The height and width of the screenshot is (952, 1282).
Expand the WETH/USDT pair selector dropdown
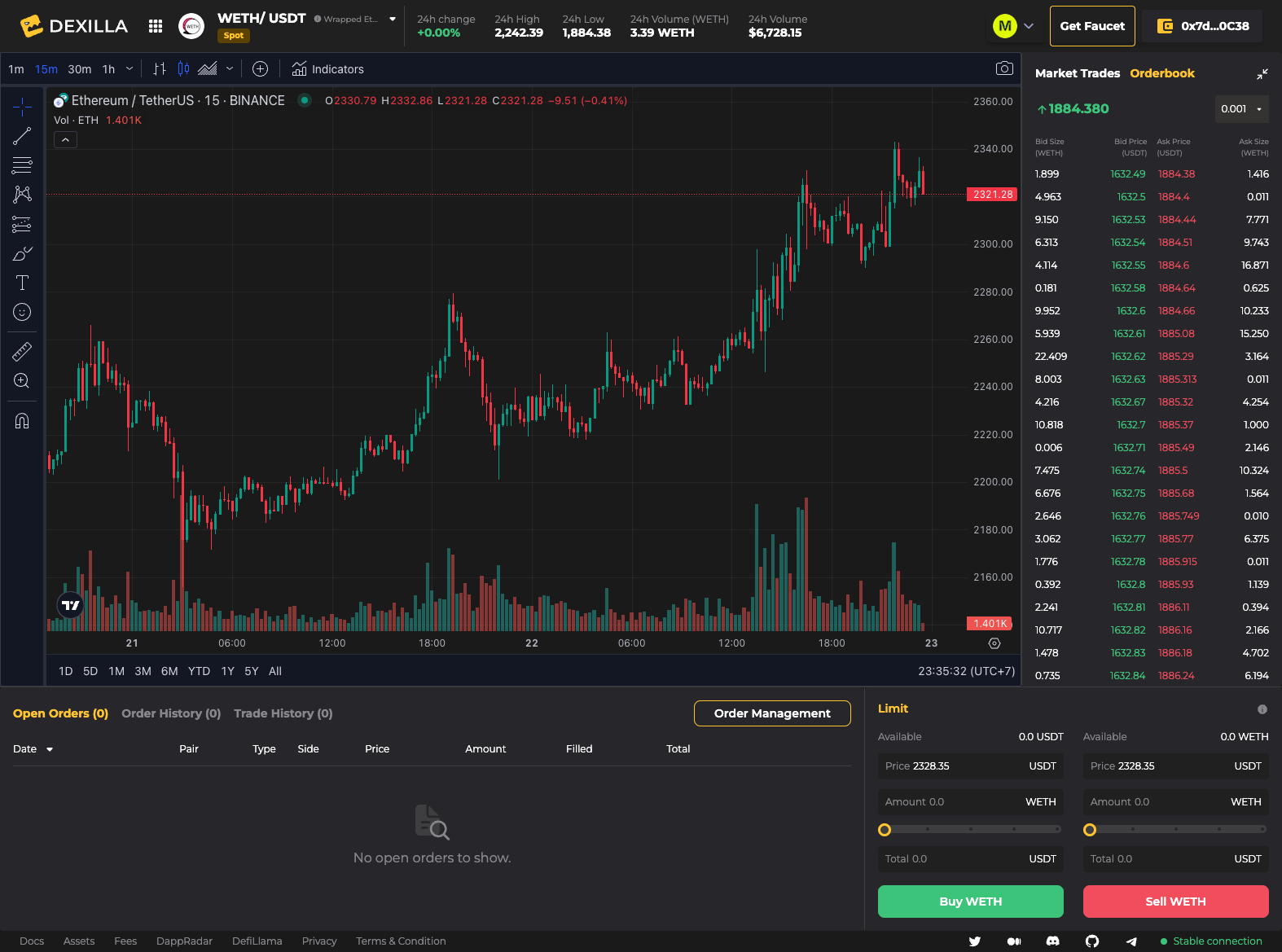click(393, 19)
